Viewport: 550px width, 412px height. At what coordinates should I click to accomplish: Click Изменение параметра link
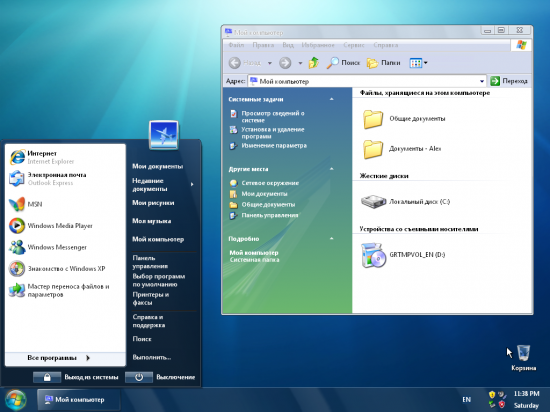(274, 146)
